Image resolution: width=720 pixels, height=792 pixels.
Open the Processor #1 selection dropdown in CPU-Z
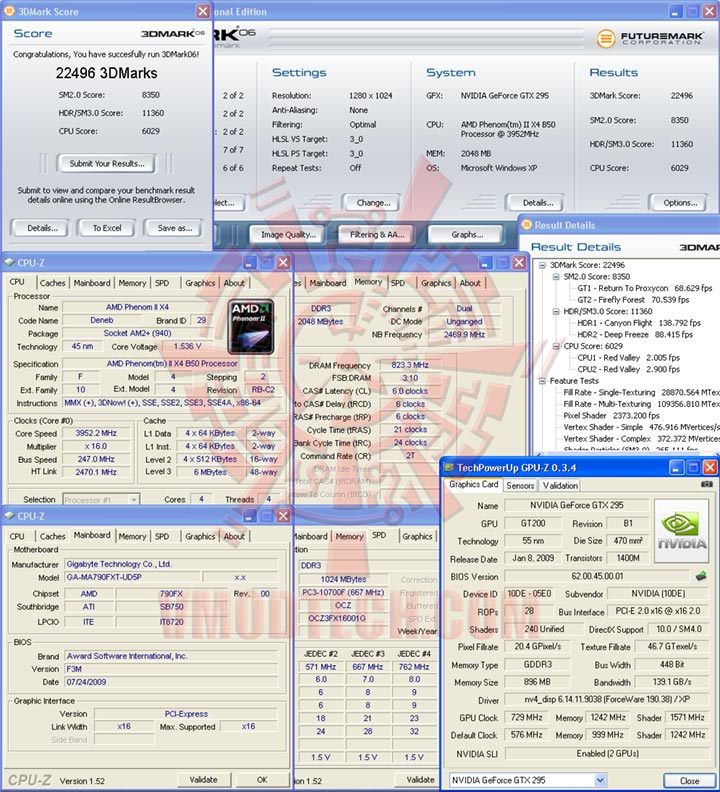[134, 500]
